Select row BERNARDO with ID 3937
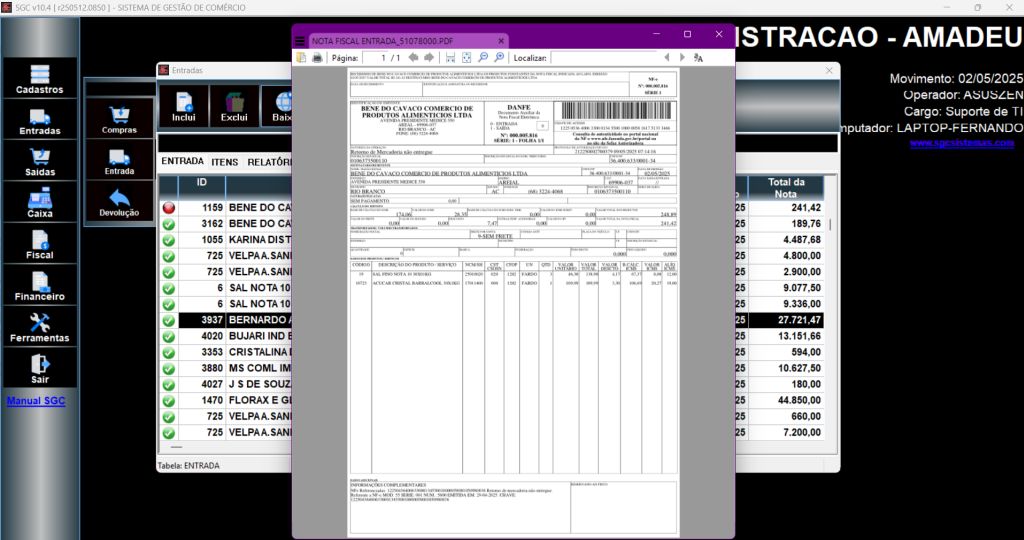This screenshot has width=1024, height=540. point(226,320)
